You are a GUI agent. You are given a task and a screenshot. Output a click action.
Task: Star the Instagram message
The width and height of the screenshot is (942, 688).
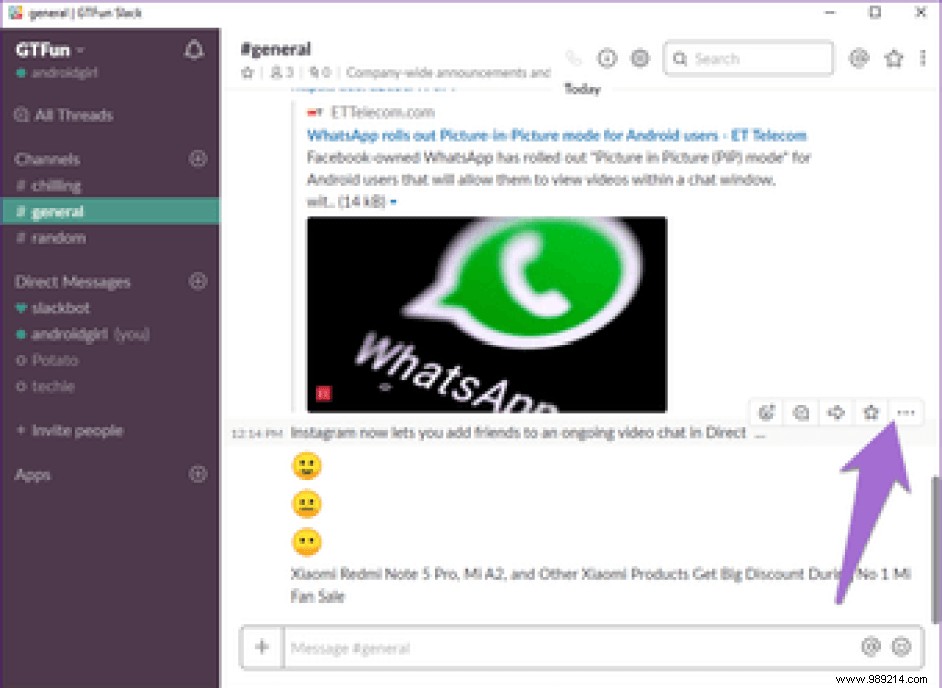(870, 412)
